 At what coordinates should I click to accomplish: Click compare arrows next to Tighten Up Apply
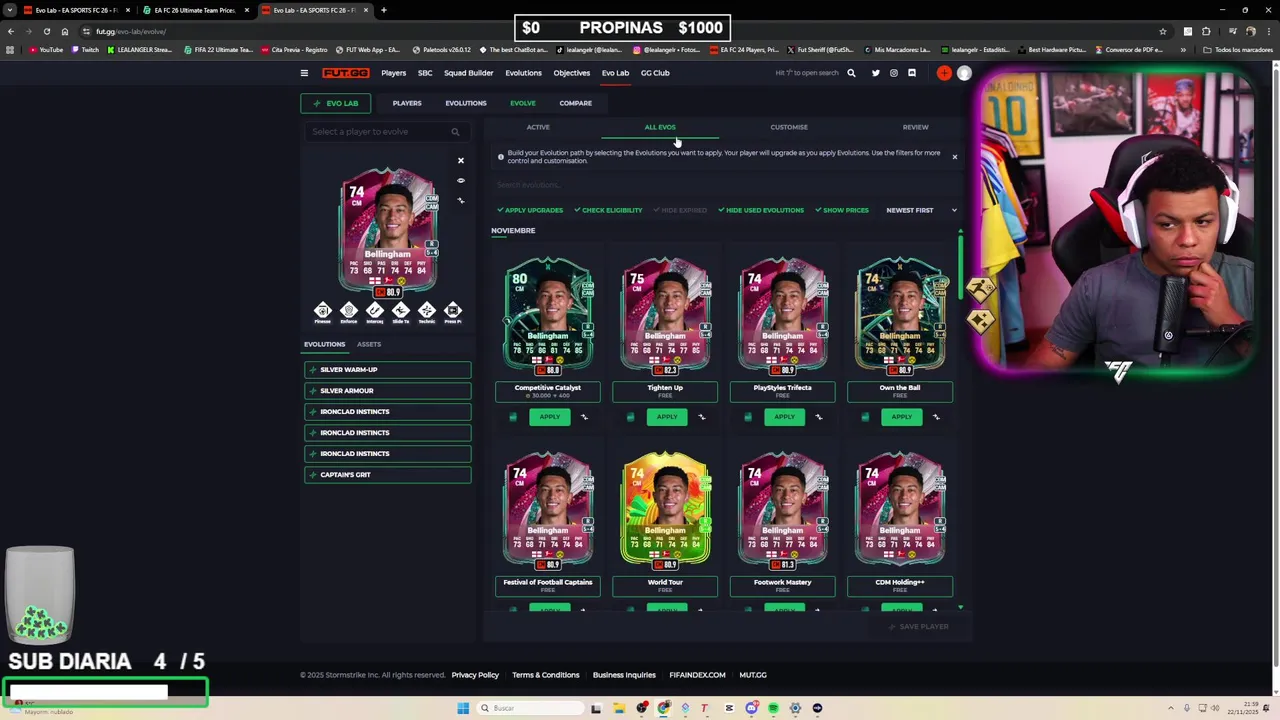[x=701, y=417]
